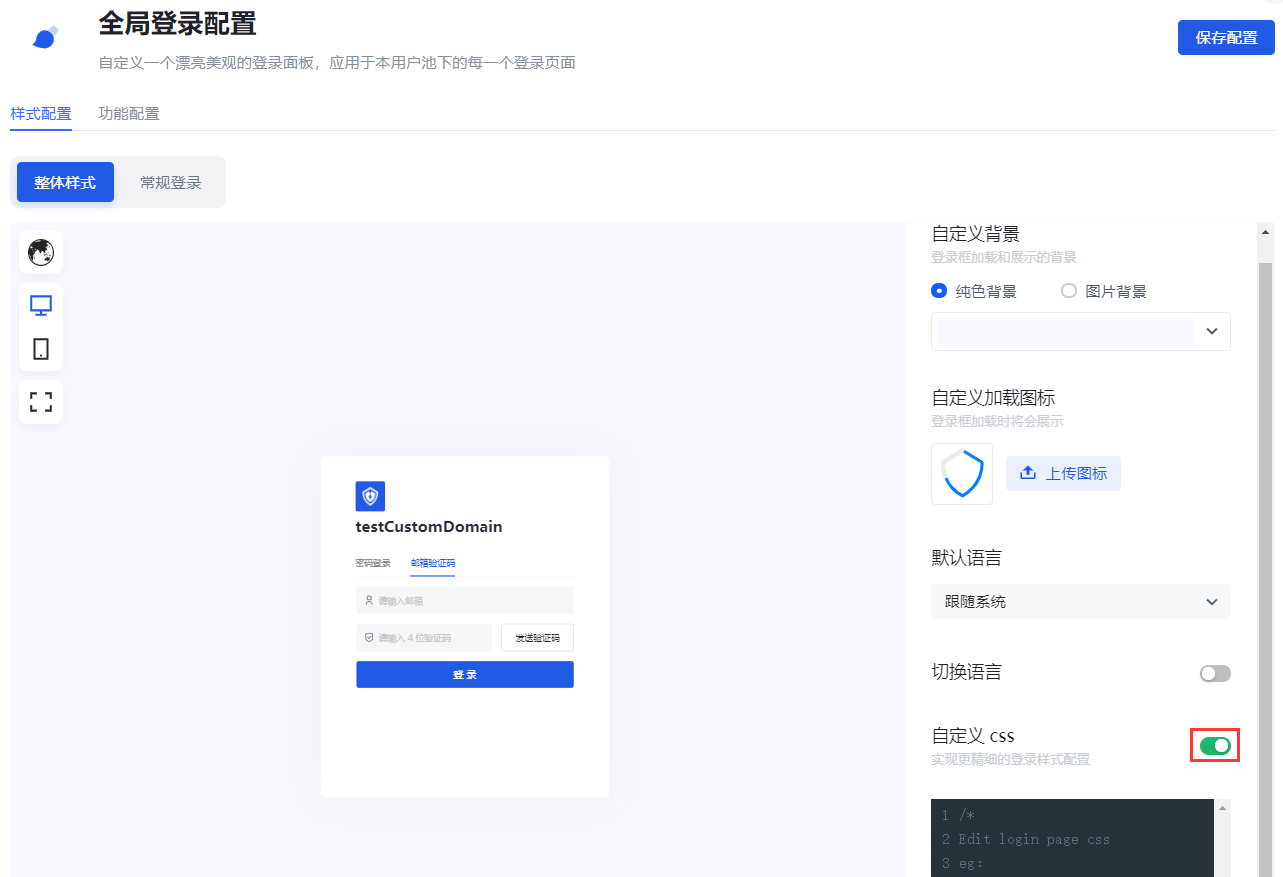Viewport: 1283px width, 877px height.
Task: Click the loading shield icon thumbnail
Action: pos(962,474)
